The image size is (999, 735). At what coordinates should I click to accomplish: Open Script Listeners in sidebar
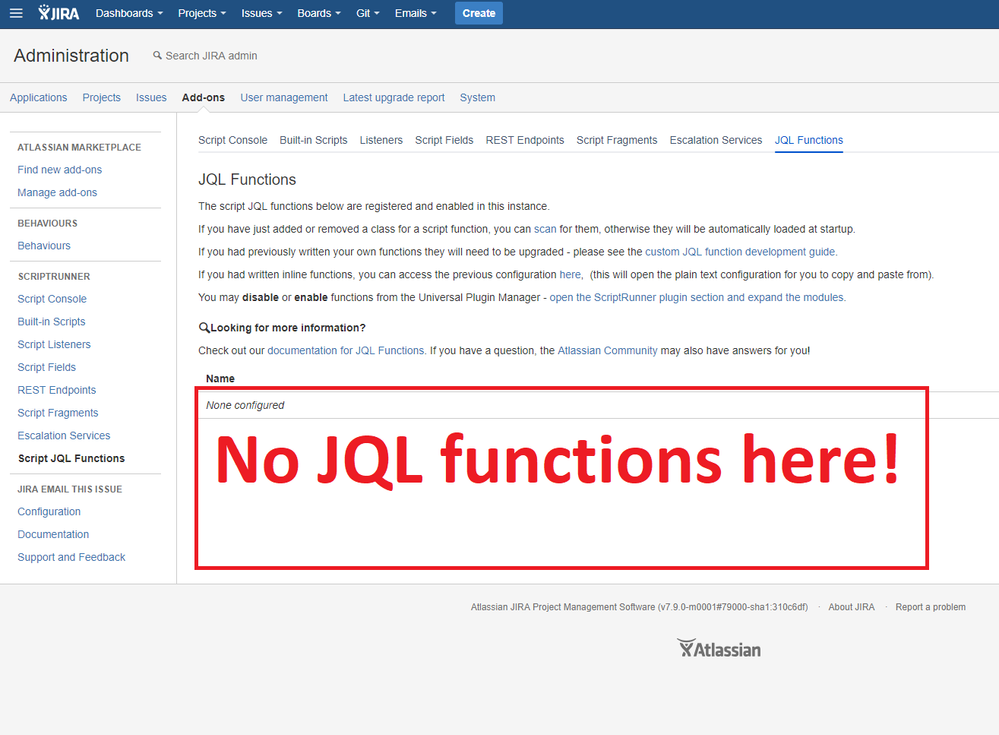coord(54,345)
